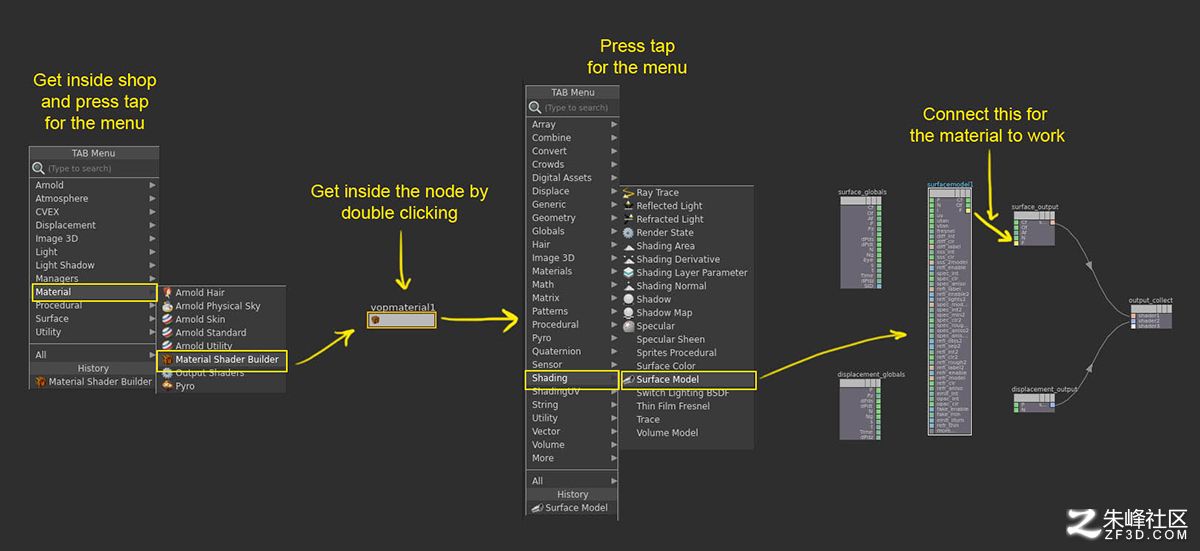
Task: Click the Shading Layer Parameter icon
Action: (628, 272)
